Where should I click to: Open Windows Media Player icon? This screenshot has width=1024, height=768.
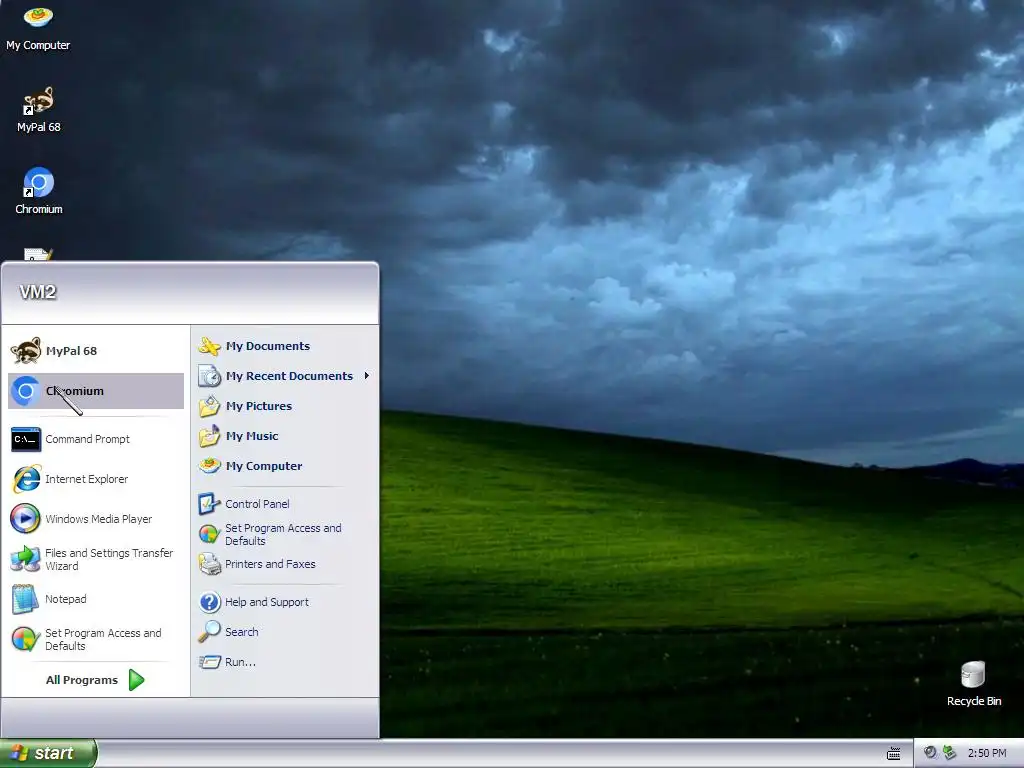pyautogui.click(x=26, y=519)
